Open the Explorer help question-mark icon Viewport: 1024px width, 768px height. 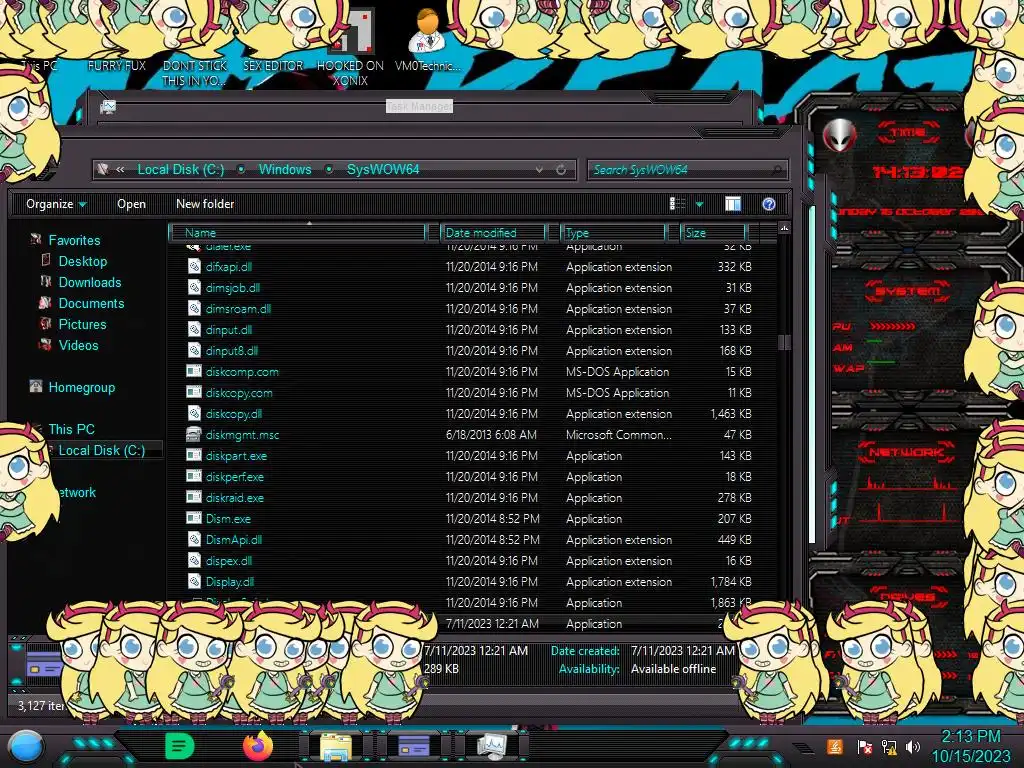coord(769,204)
